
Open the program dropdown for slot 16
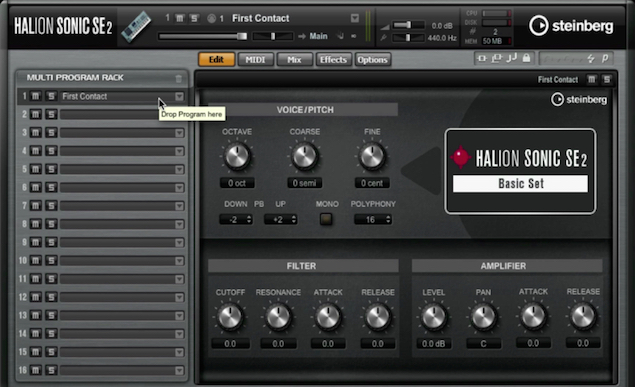(x=179, y=370)
